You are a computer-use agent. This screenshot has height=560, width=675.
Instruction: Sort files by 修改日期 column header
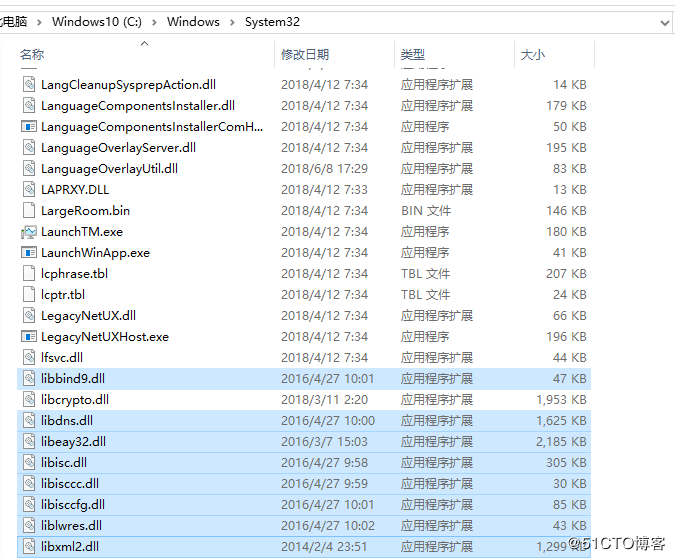click(x=305, y=55)
